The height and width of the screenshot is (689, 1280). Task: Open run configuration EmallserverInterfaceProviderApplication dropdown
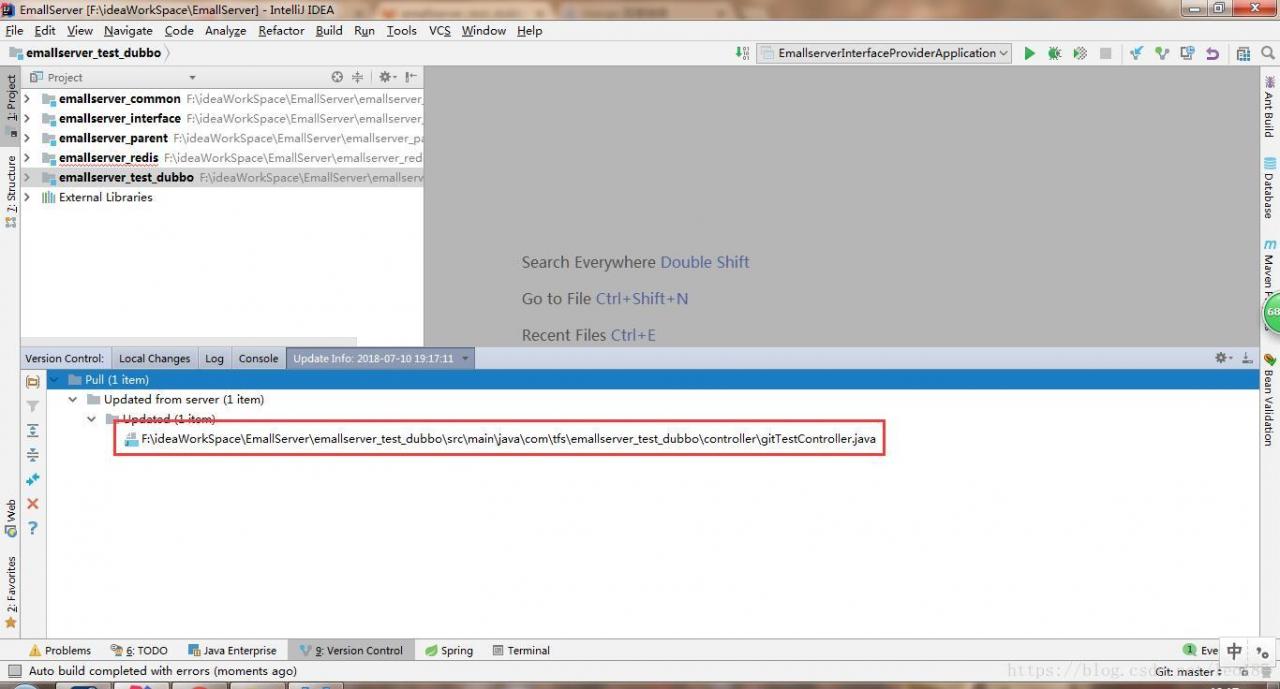(x=884, y=53)
